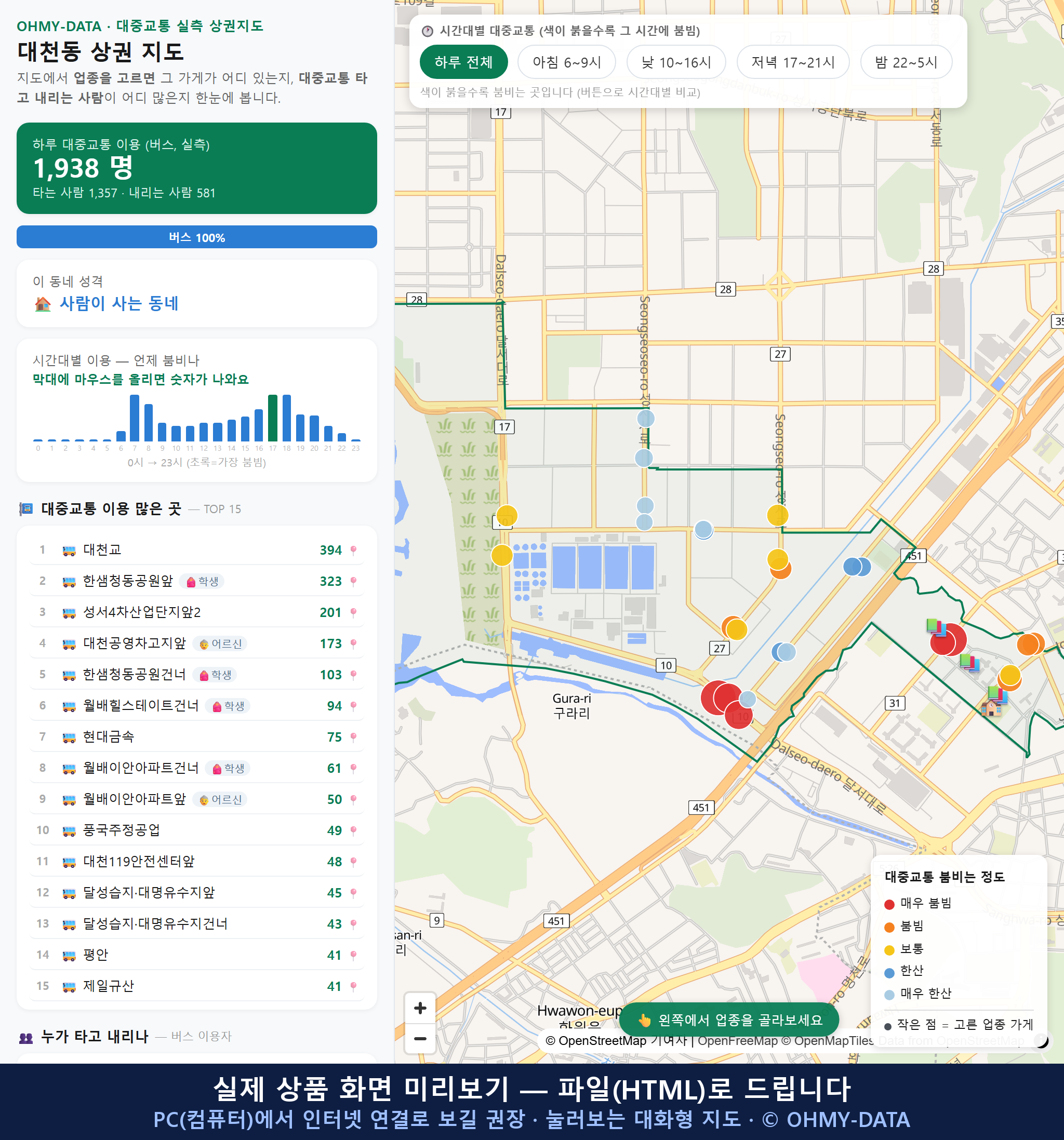Click the Gura-ri 구라리 map label
This screenshot has height=1140, width=1064.
[571, 706]
